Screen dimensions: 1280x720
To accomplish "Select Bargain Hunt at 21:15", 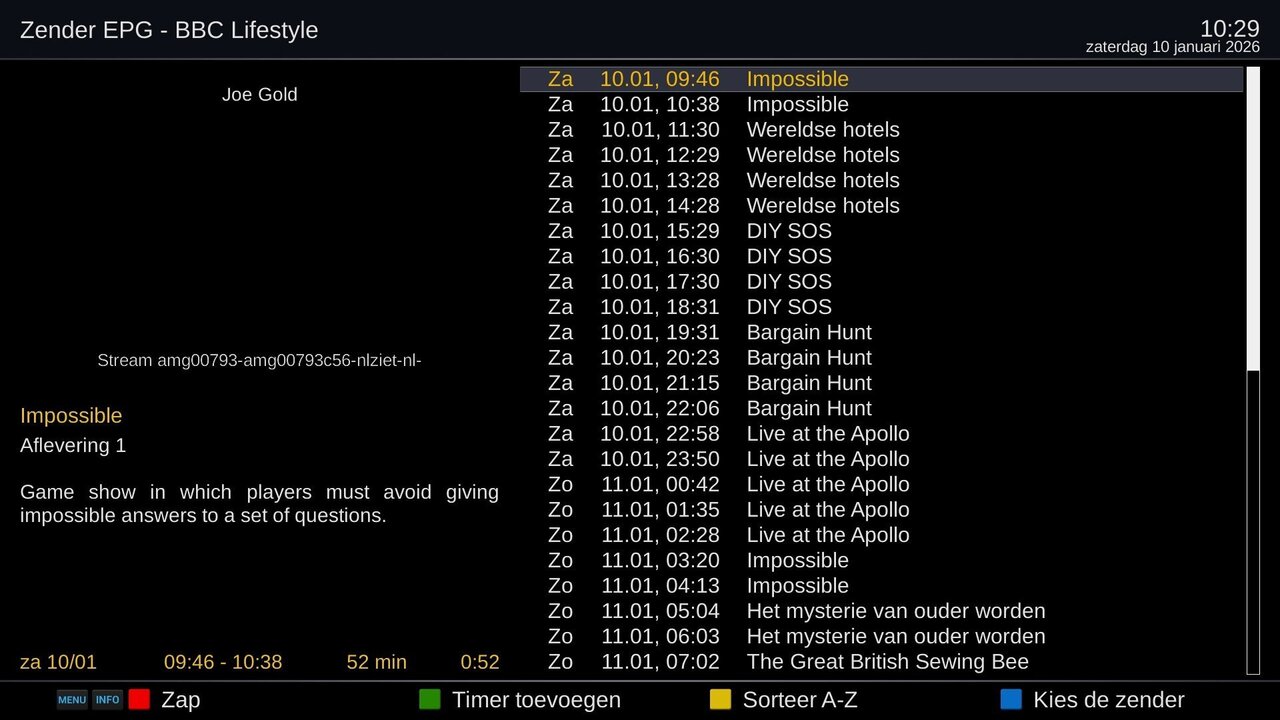I will (881, 383).
